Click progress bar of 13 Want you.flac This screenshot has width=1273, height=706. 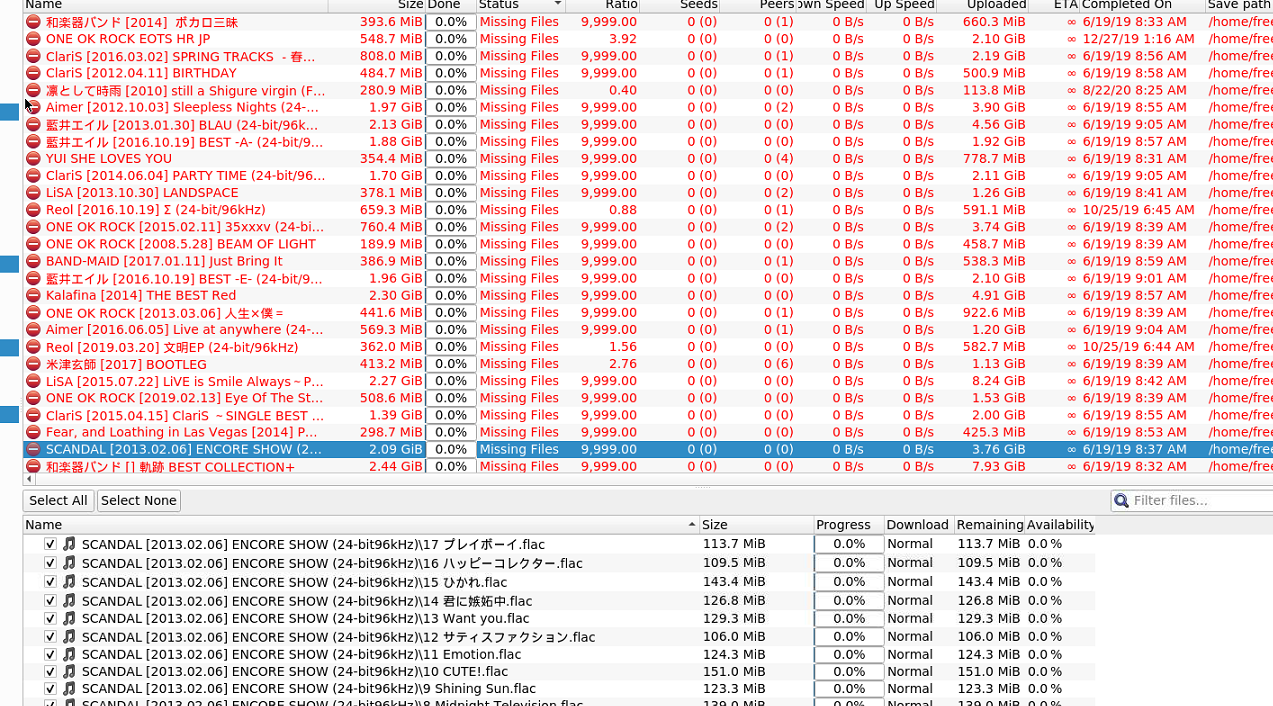(849, 618)
